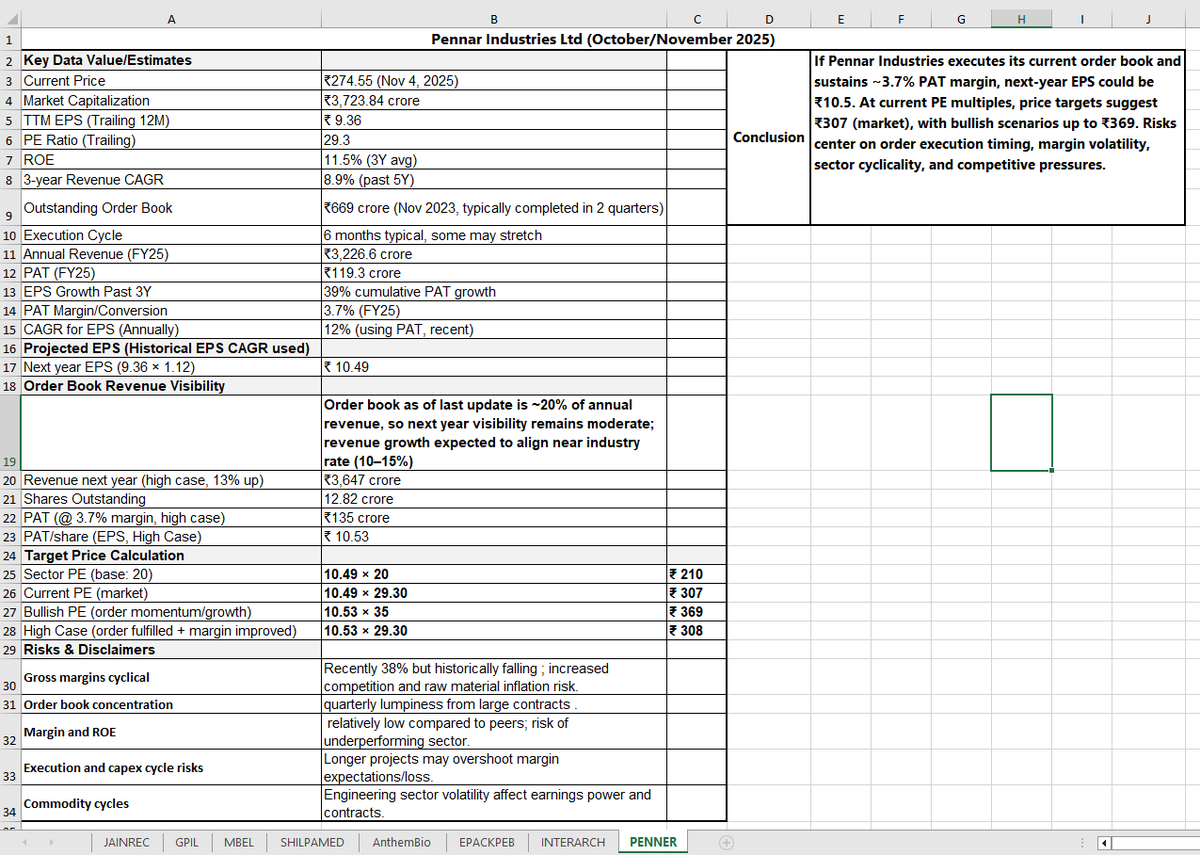
Task: Add a new sheet with plus icon
Action: pyautogui.click(x=728, y=842)
